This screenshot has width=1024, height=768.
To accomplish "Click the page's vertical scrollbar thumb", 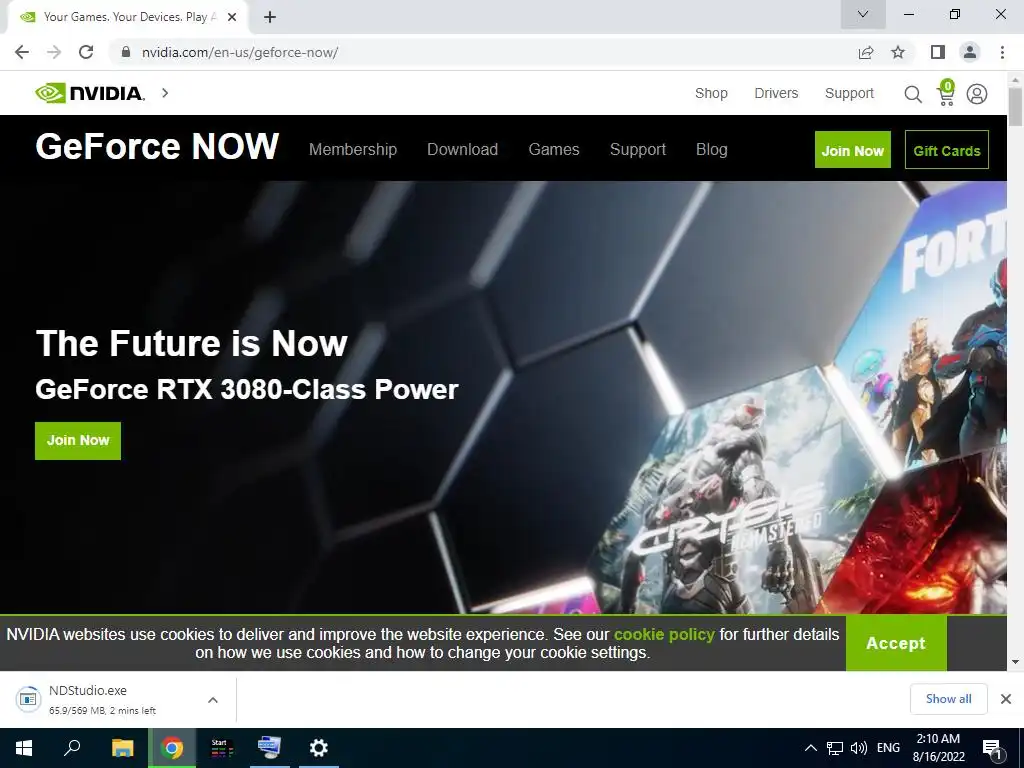I will [1015, 107].
